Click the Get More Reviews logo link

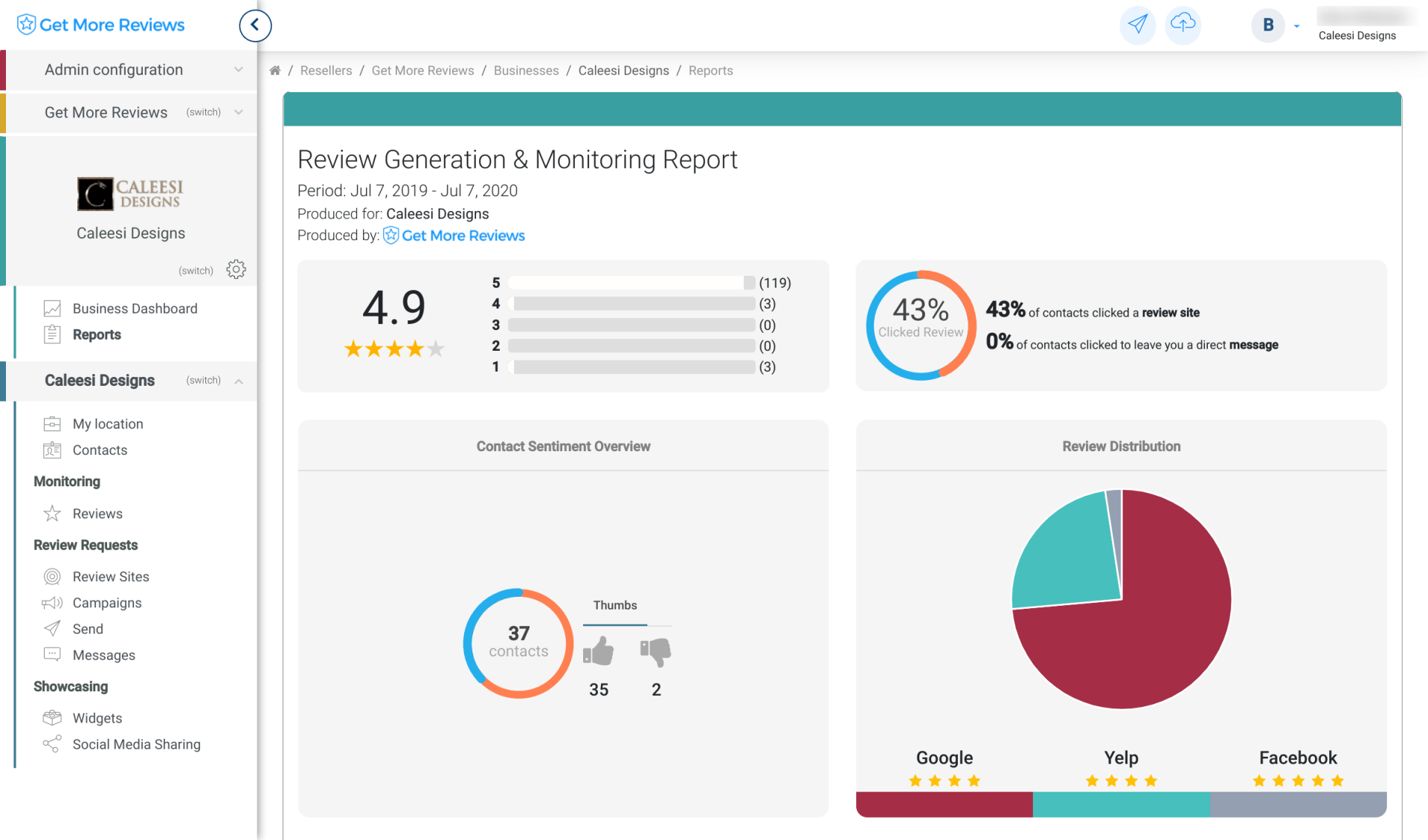tap(100, 25)
